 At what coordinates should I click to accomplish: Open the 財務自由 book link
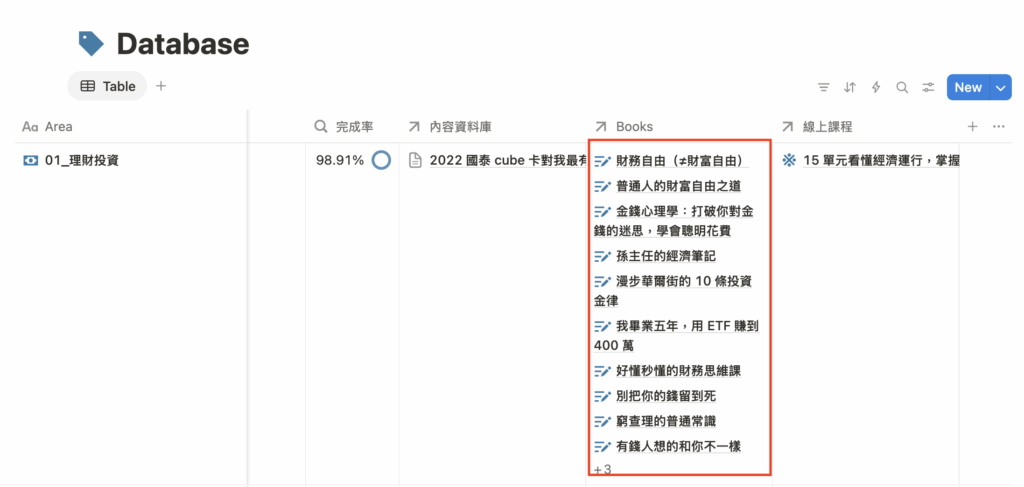pyautogui.click(x=678, y=160)
